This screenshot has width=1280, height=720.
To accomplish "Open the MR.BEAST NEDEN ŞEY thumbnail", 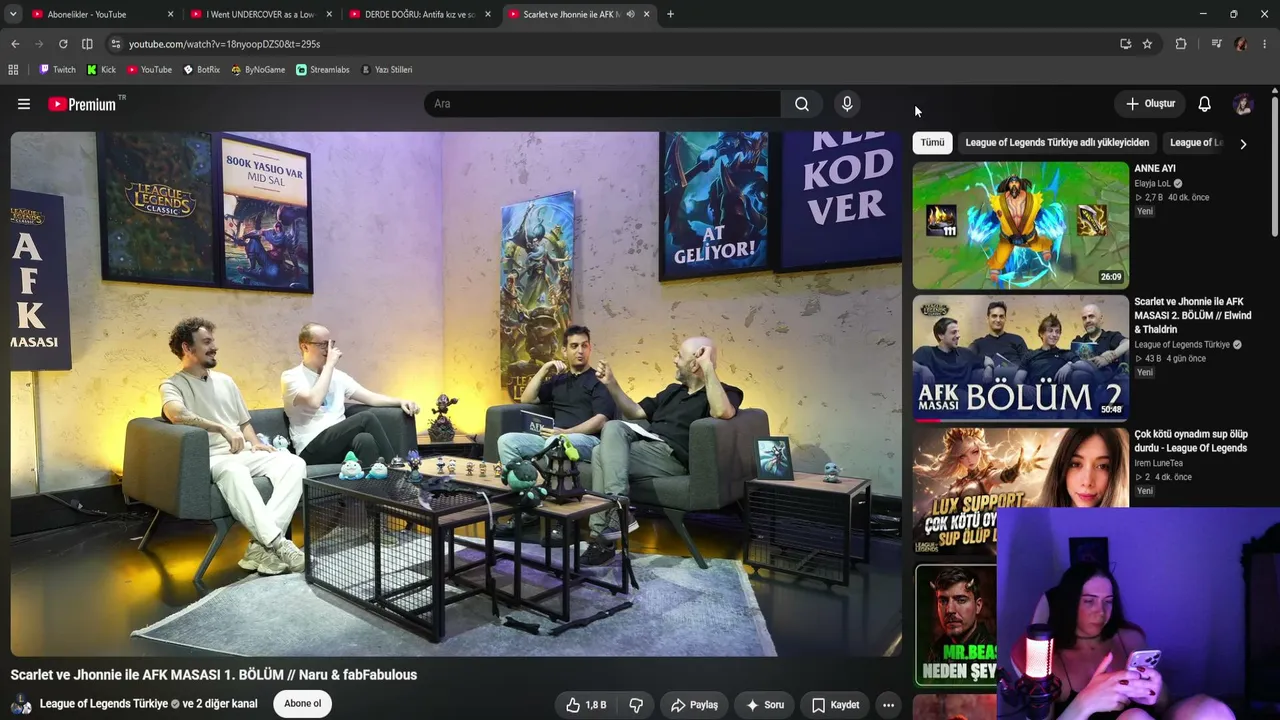I will pos(956,625).
